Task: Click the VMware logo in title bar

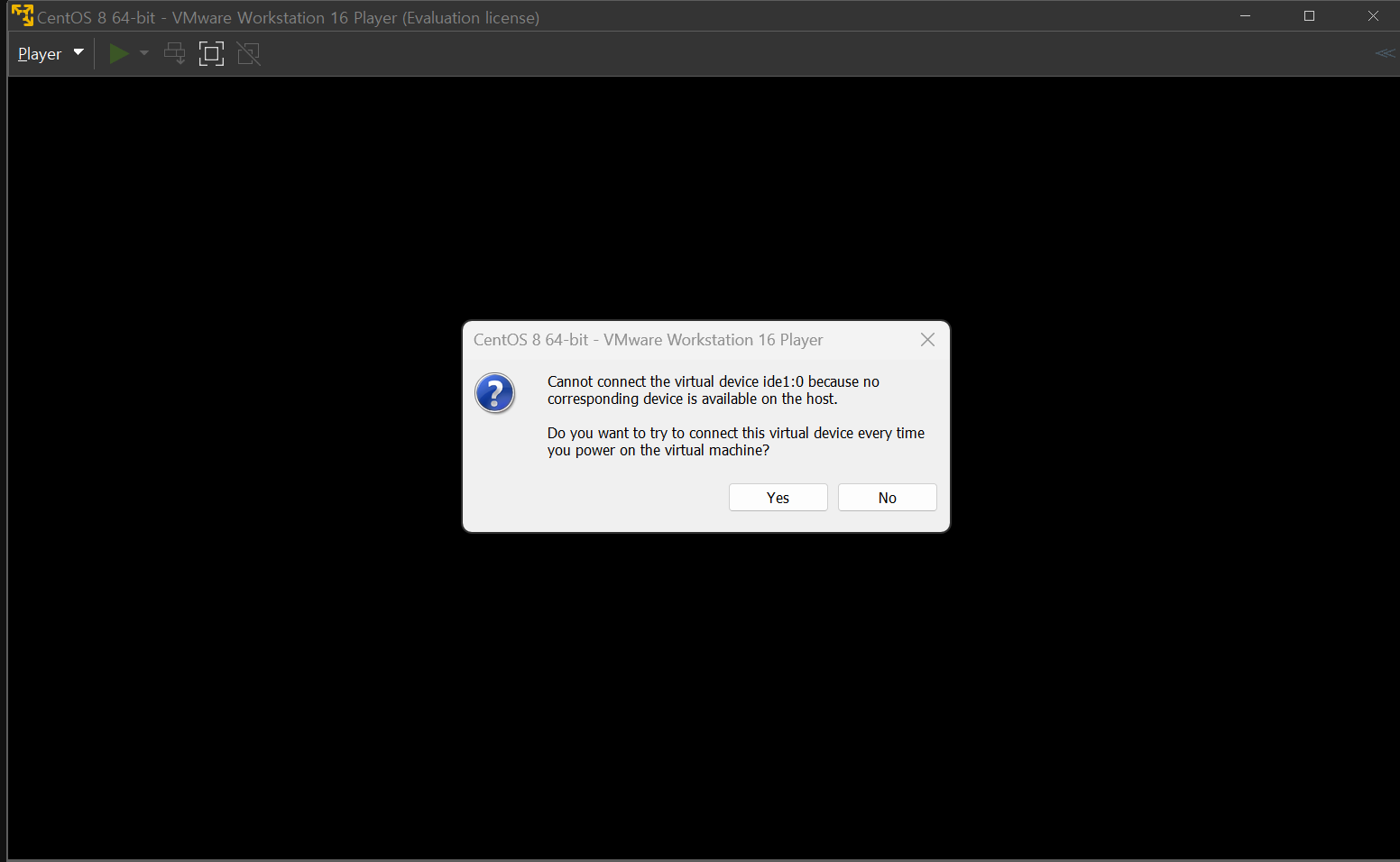Action: click(23, 16)
